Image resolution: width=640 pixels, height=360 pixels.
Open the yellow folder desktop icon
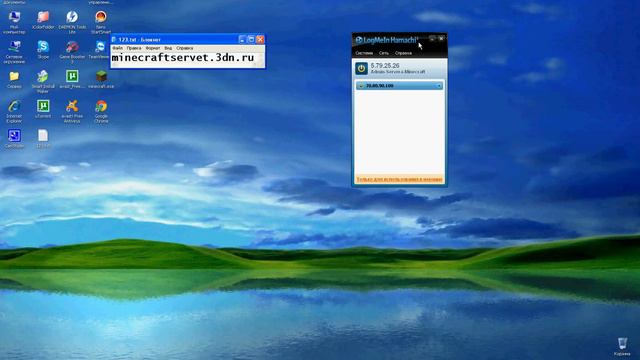pyautogui.click(x=14, y=76)
